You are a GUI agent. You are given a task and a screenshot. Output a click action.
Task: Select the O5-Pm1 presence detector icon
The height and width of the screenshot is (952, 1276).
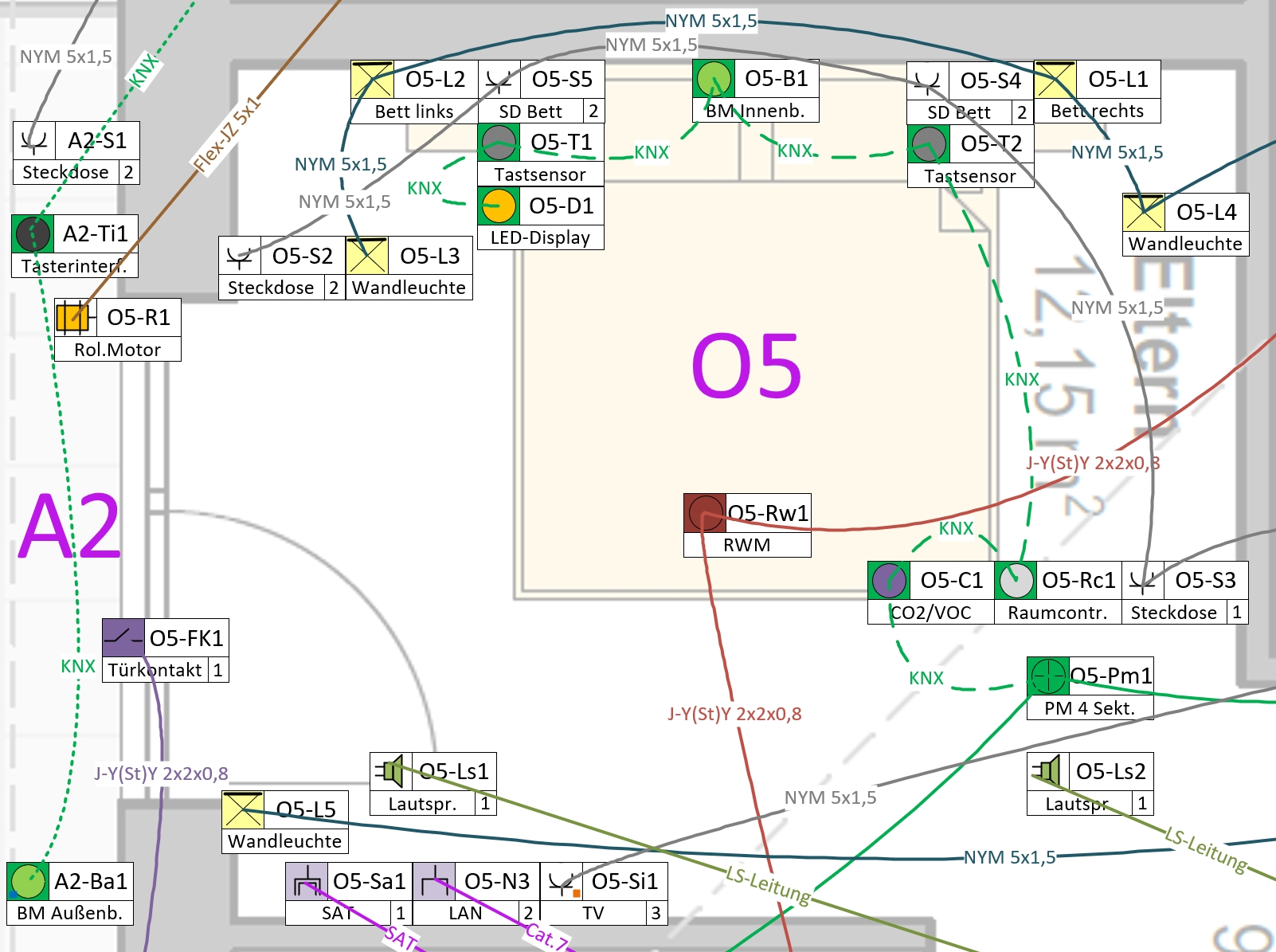point(1047,676)
